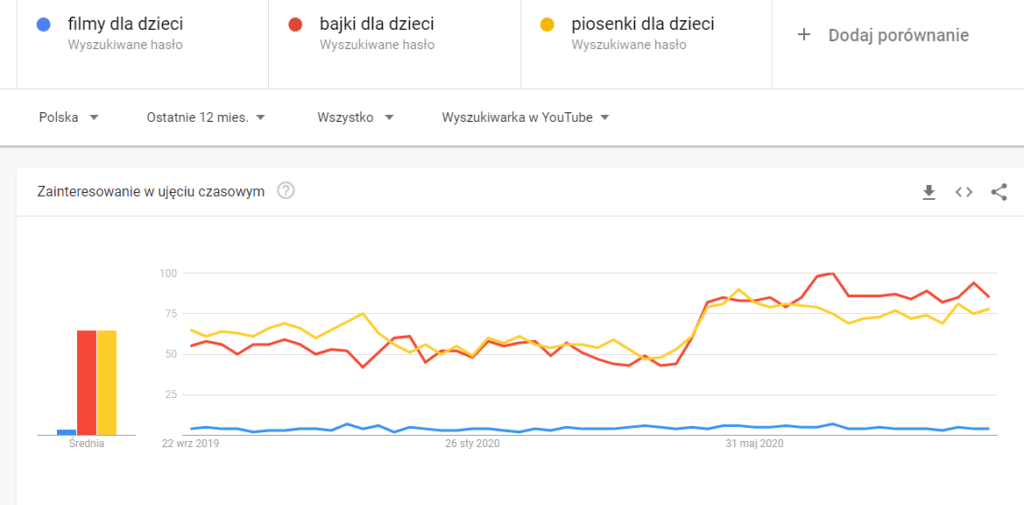The height and width of the screenshot is (505, 1024).
Task: Expand the Wyszukiwarka w YouTube dropdown
Action: (526, 117)
